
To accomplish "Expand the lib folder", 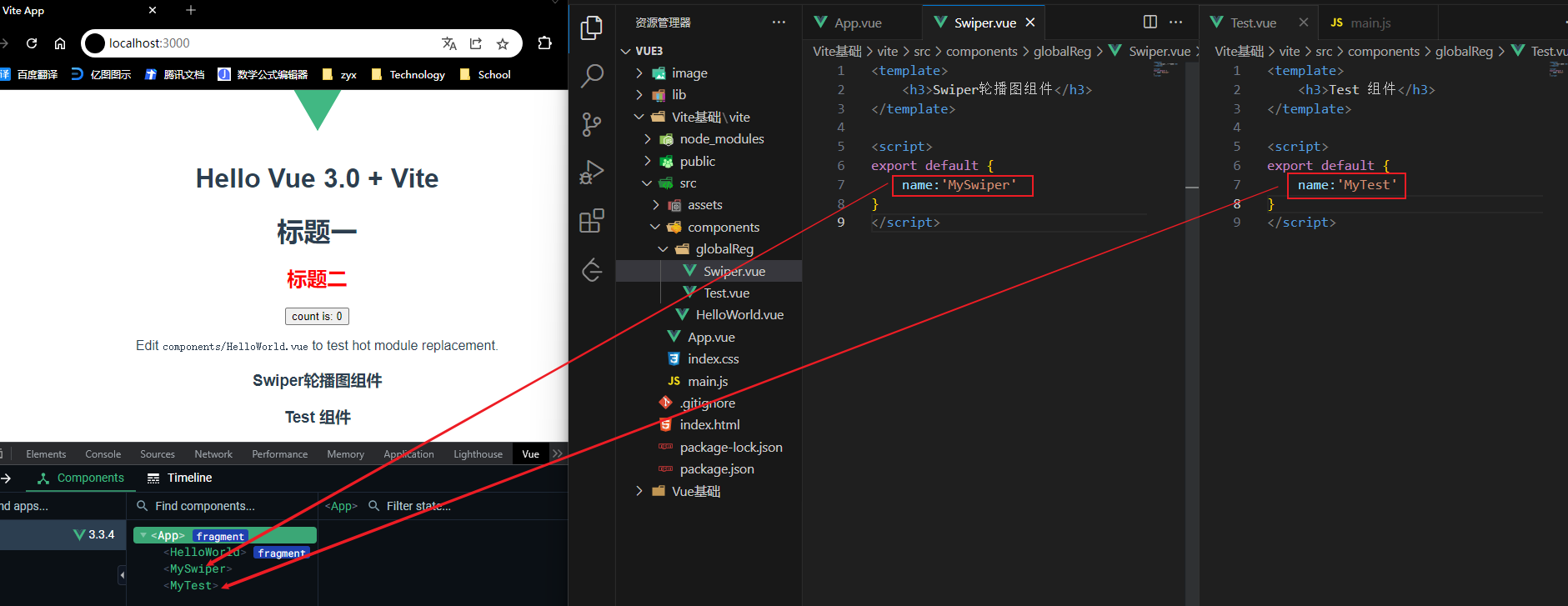I will pyautogui.click(x=639, y=95).
